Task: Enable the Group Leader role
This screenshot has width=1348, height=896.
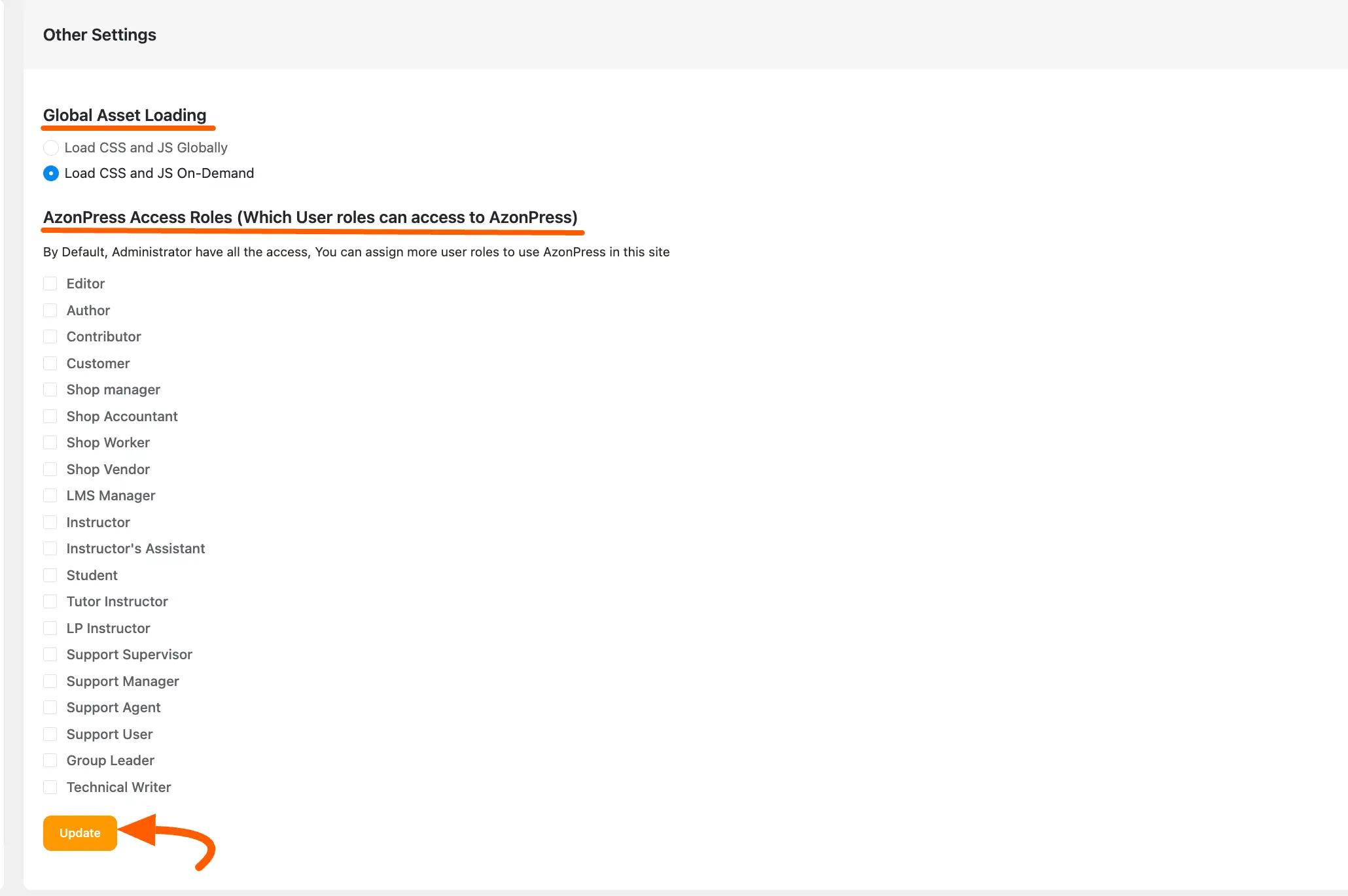Action: pos(50,760)
